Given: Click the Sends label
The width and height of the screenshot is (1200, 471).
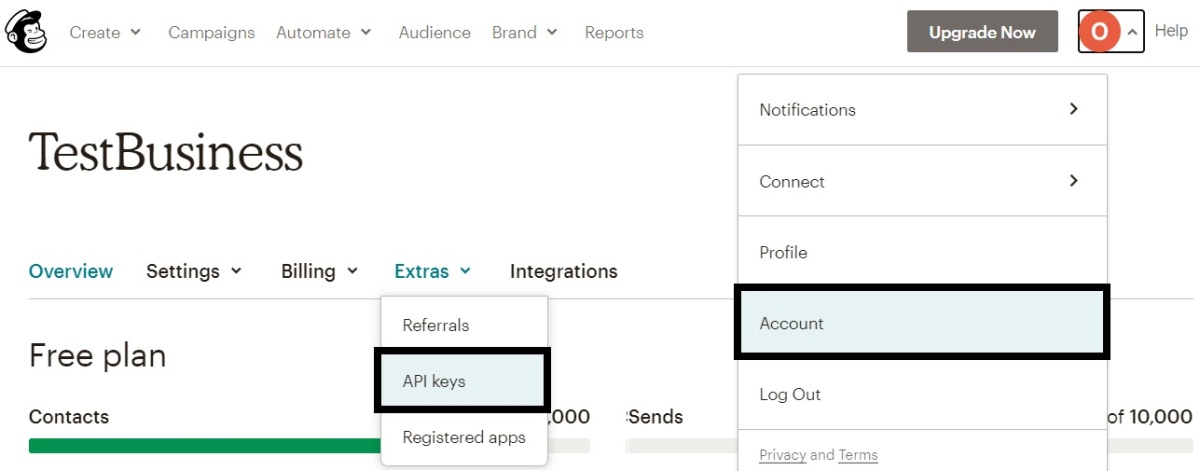Looking at the screenshot, I should click(656, 417).
